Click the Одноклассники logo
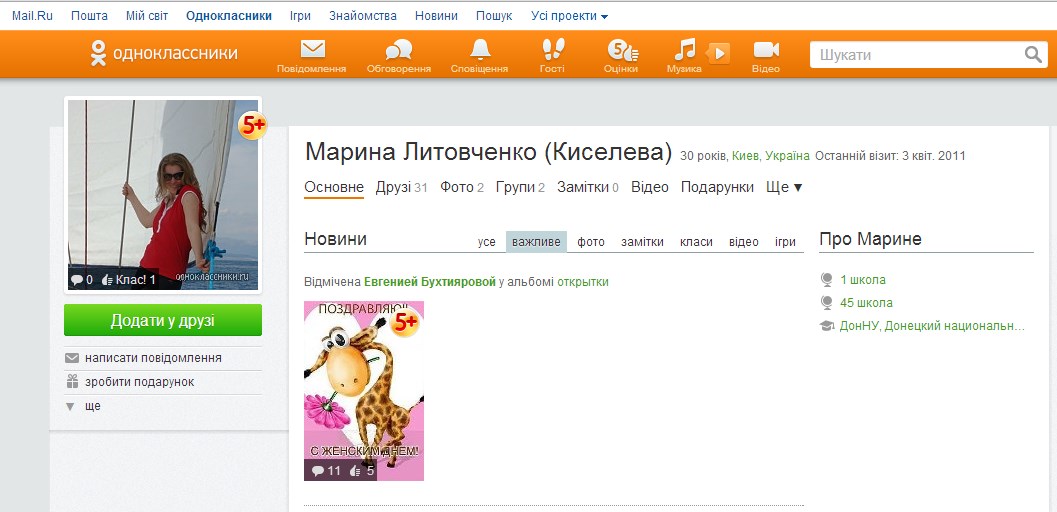The image size is (1057, 512). 164,53
